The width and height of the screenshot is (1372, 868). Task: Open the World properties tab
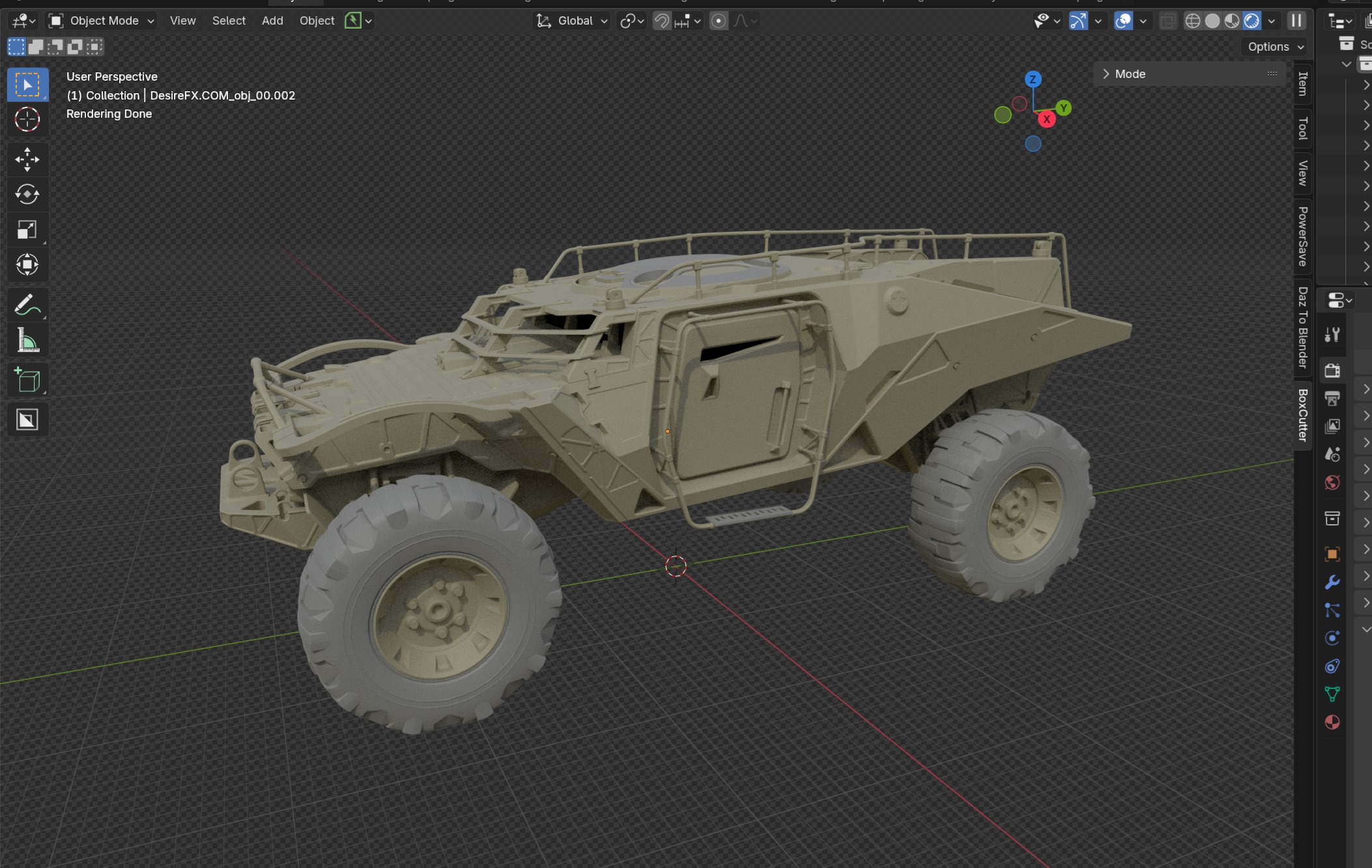click(1332, 483)
